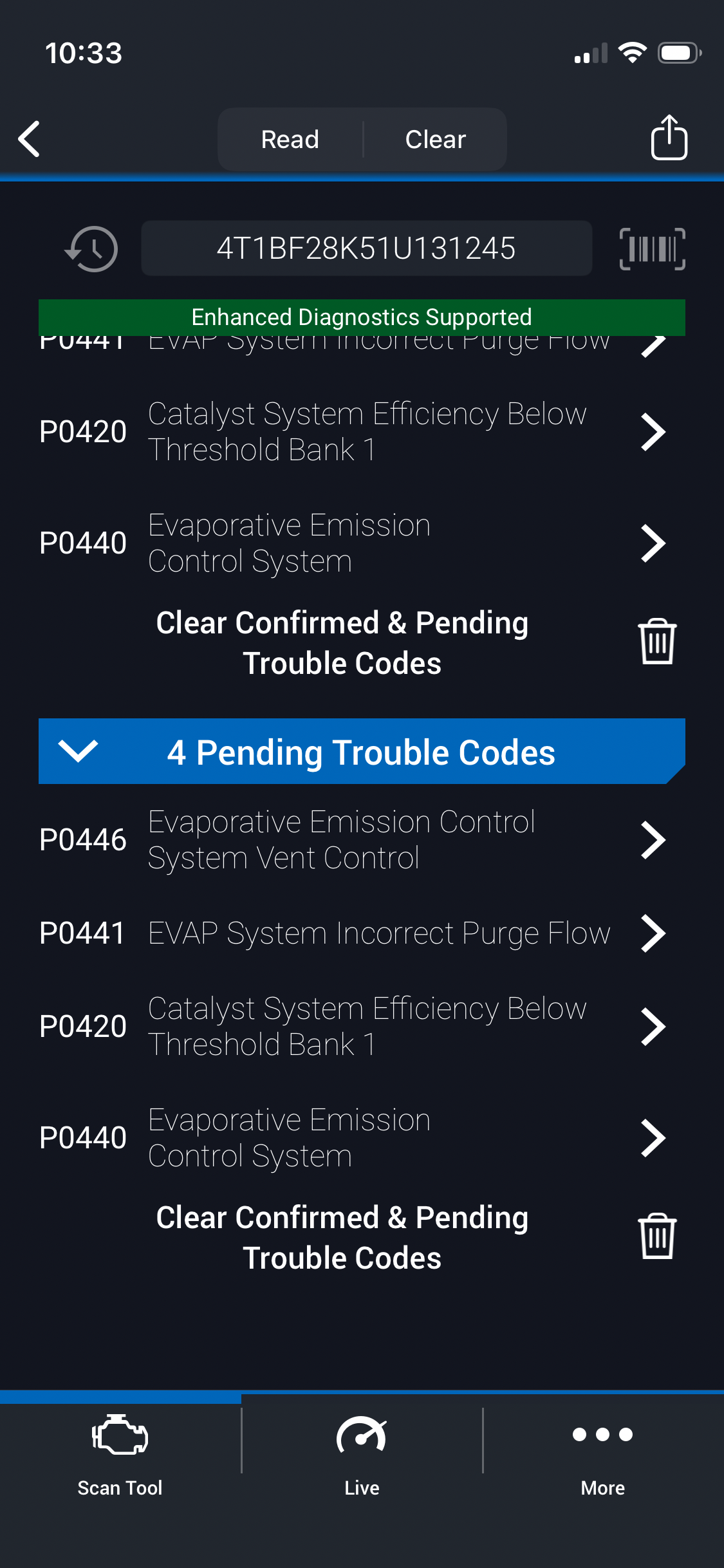Tap trash icon below pending codes list

coord(656,1237)
